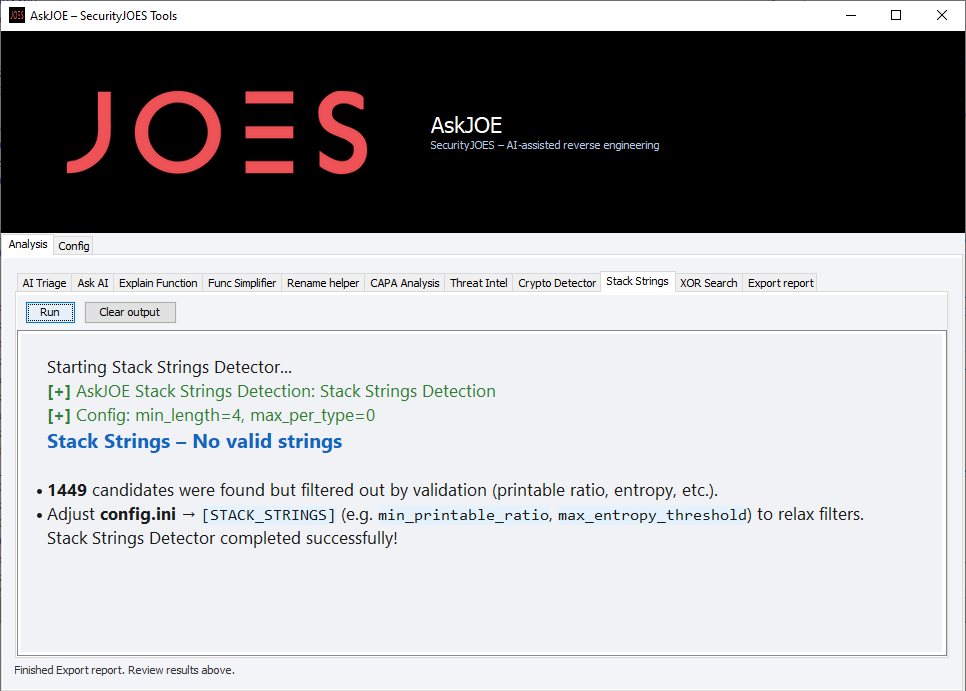Switch to XOR Search tab
This screenshot has width=966, height=691.
pyautogui.click(x=708, y=283)
